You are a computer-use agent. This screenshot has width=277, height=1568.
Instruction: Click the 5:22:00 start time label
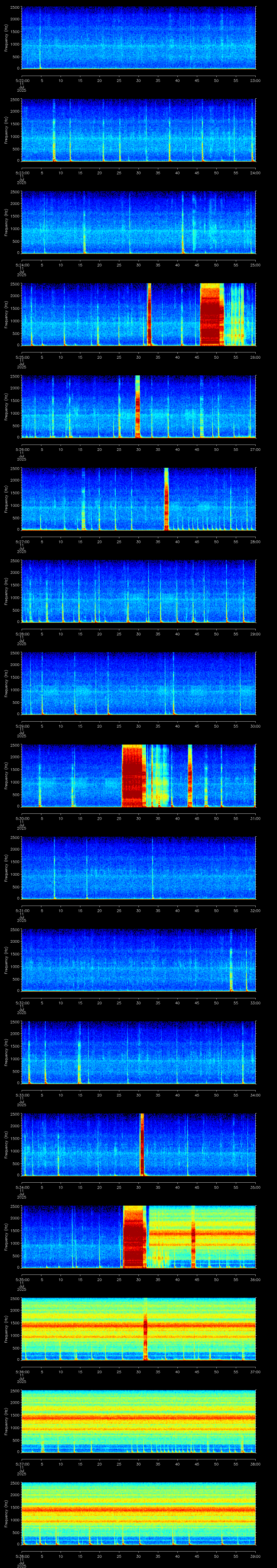[22, 80]
